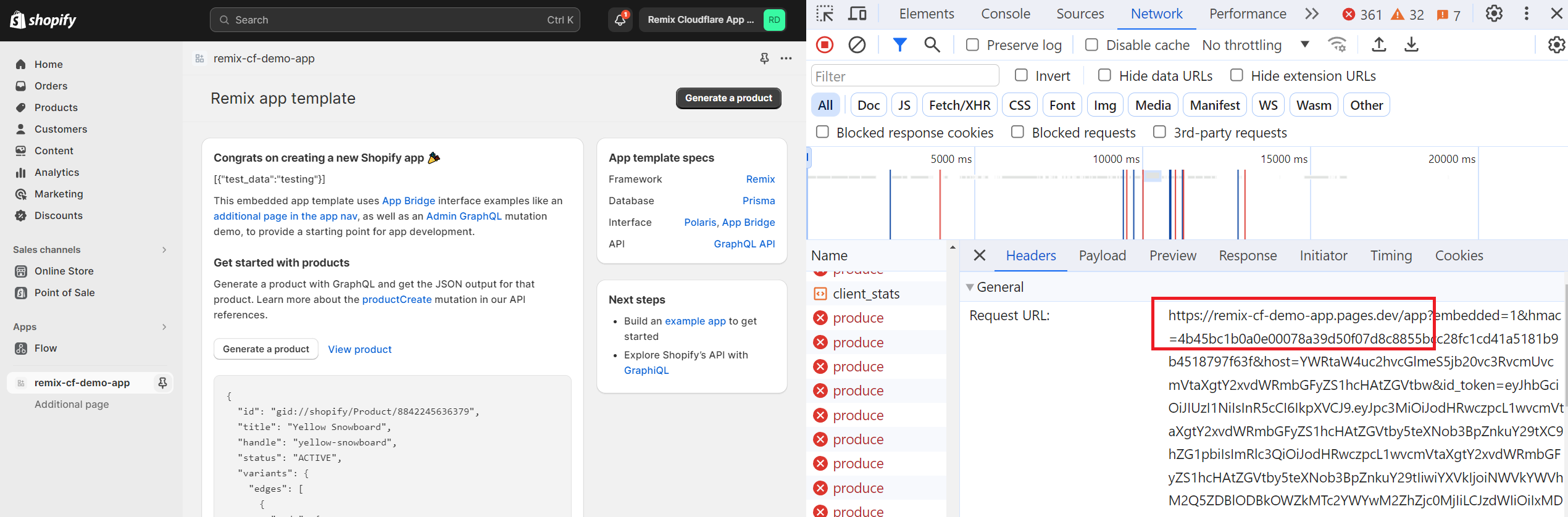Click the Online Store icon
The width and height of the screenshot is (1568, 517).
21,271
